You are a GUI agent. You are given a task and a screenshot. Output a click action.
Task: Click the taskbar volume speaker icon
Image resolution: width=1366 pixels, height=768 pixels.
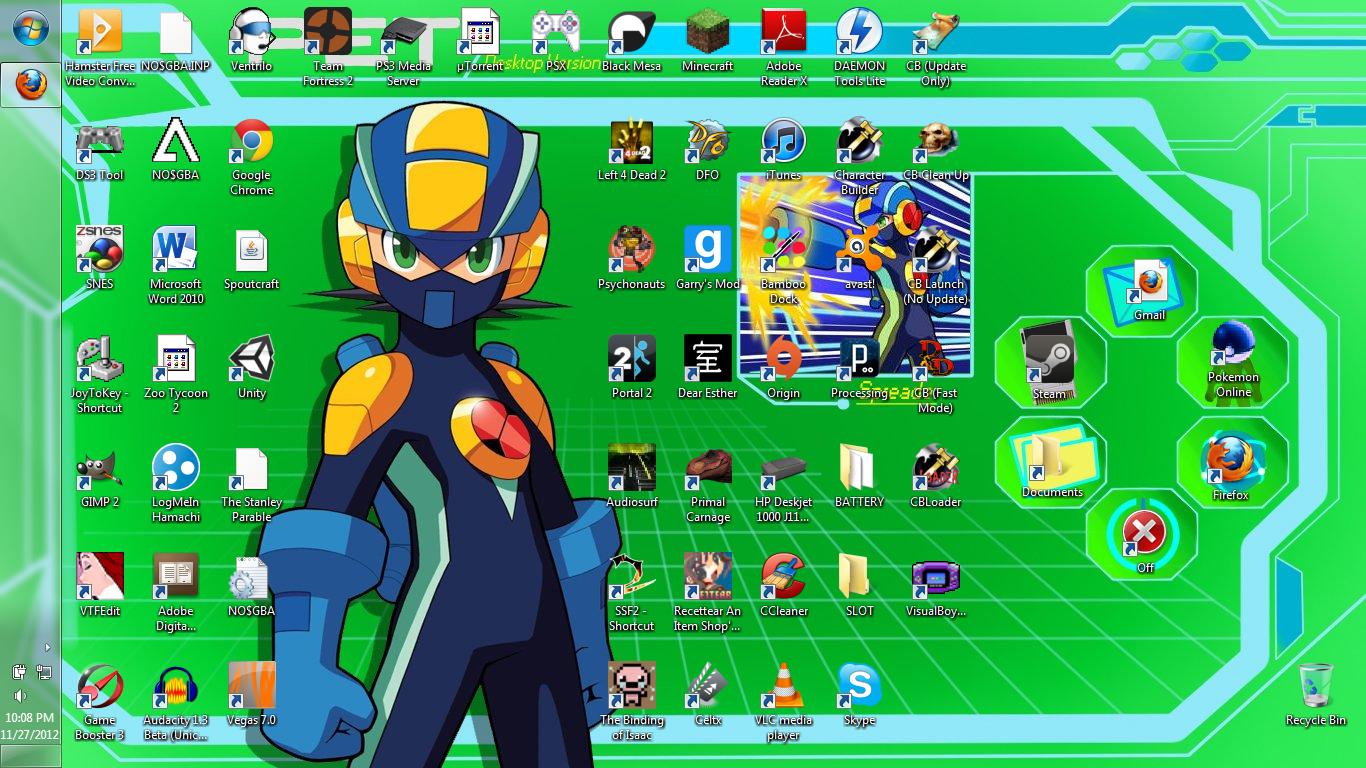point(20,695)
